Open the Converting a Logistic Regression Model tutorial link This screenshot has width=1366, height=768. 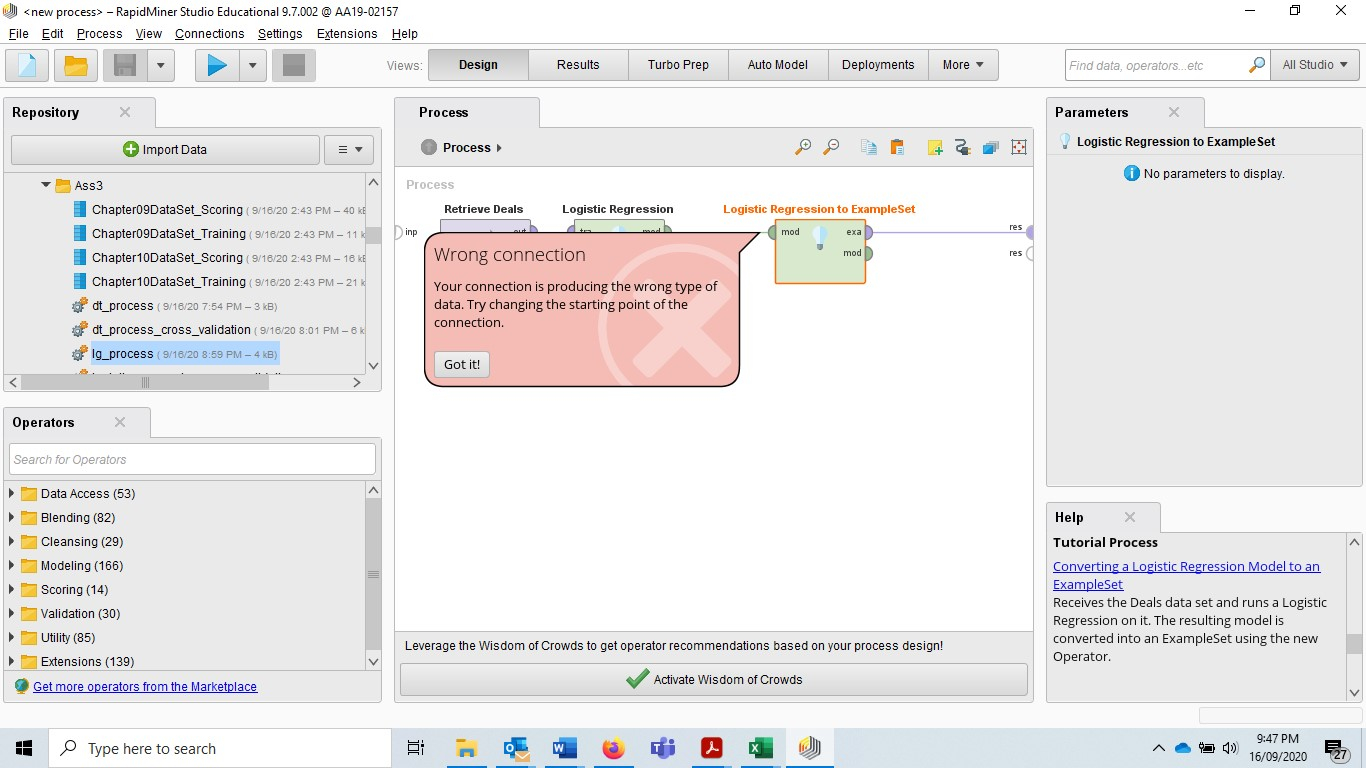tap(1186, 575)
